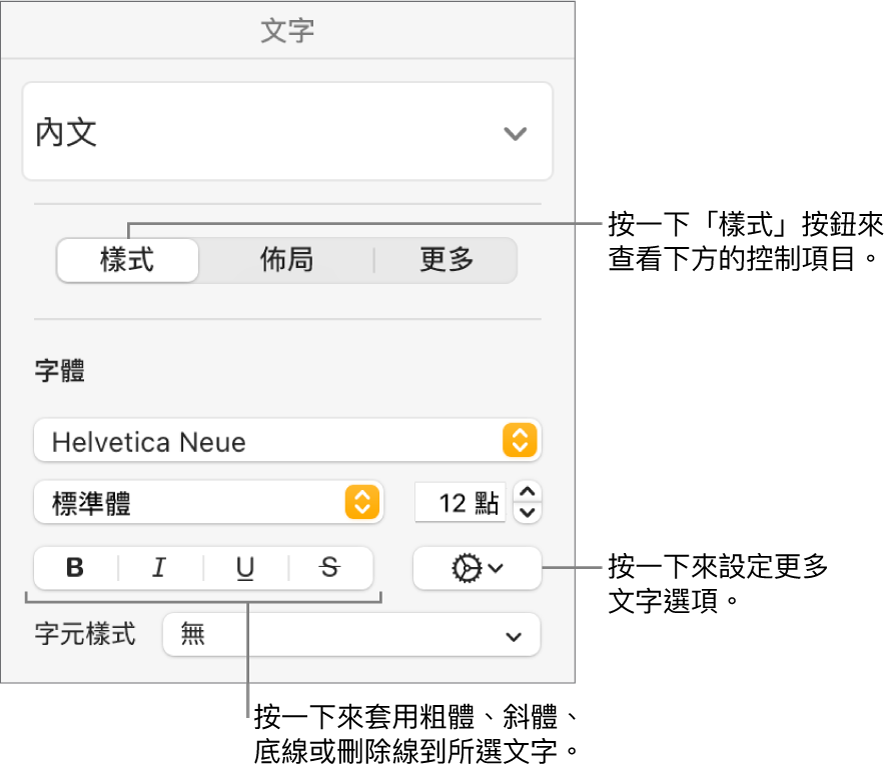Increase font size with the up stepper arrow
This screenshot has width=894, height=774.
tap(527, 492)
